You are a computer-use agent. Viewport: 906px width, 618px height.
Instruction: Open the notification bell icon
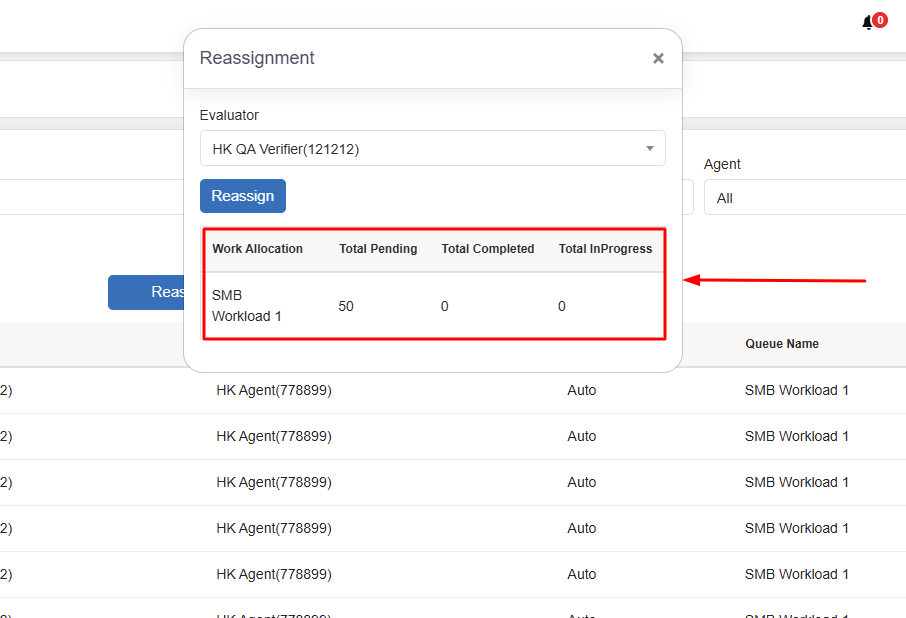pyautogui.click(x=867, y=23)
